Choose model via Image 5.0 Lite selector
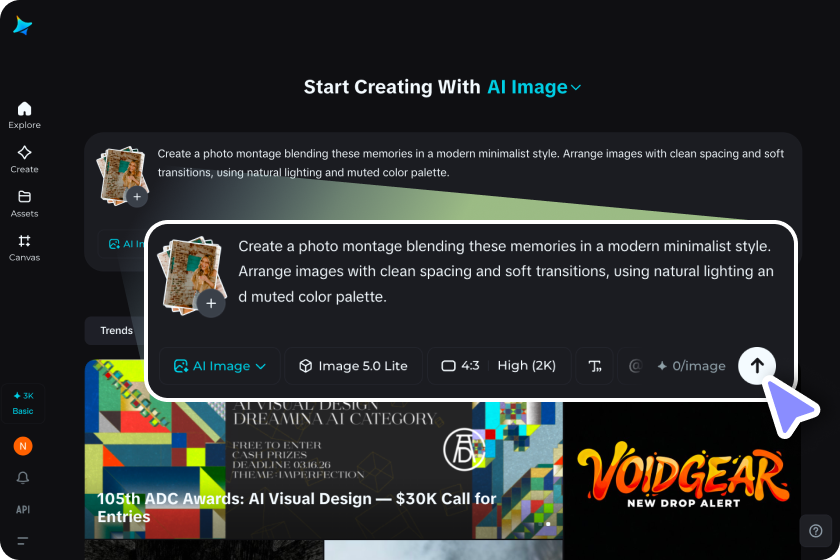840x560 pixels. tap(353, 366)
